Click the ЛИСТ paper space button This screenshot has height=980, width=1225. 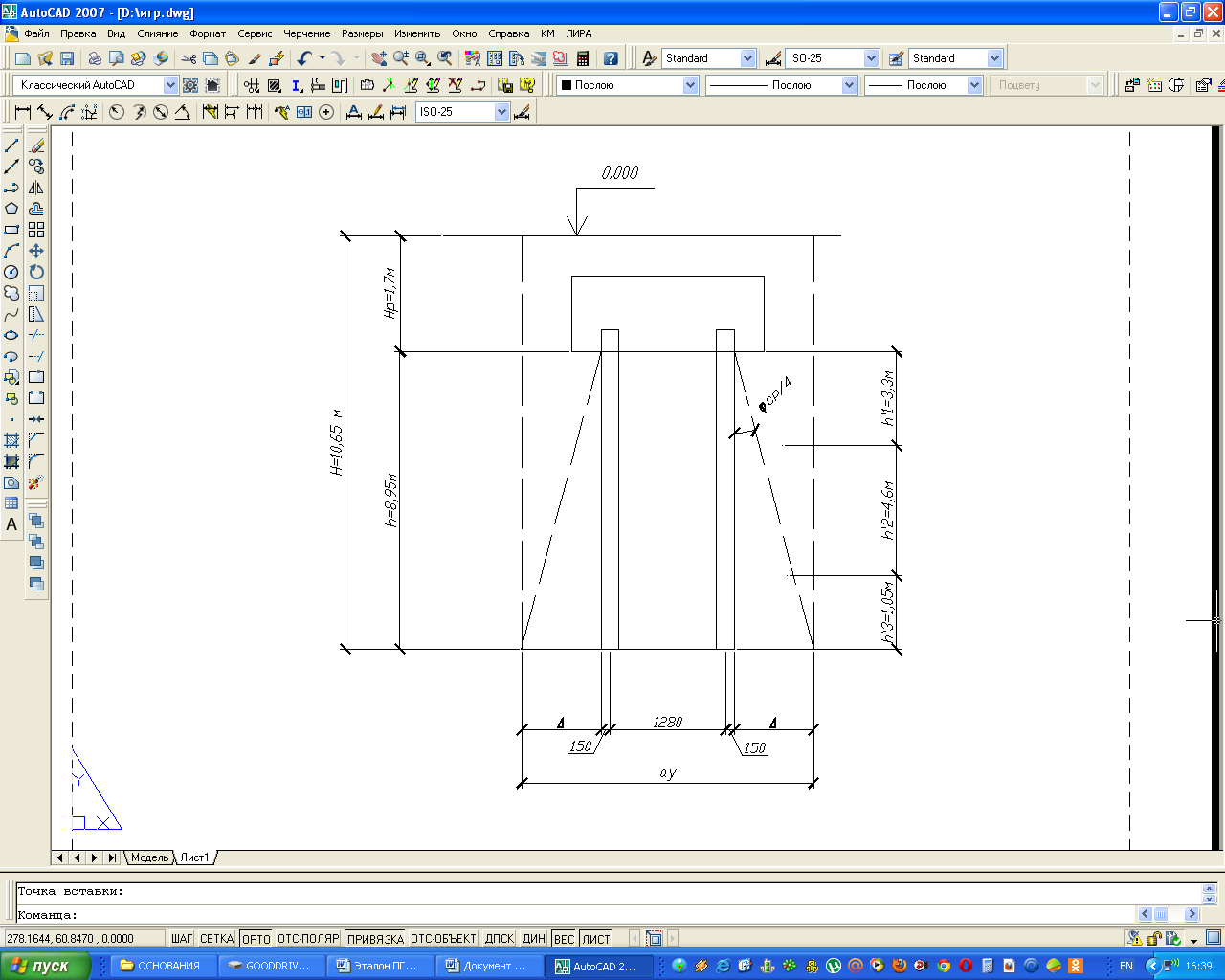coord(596,939)
